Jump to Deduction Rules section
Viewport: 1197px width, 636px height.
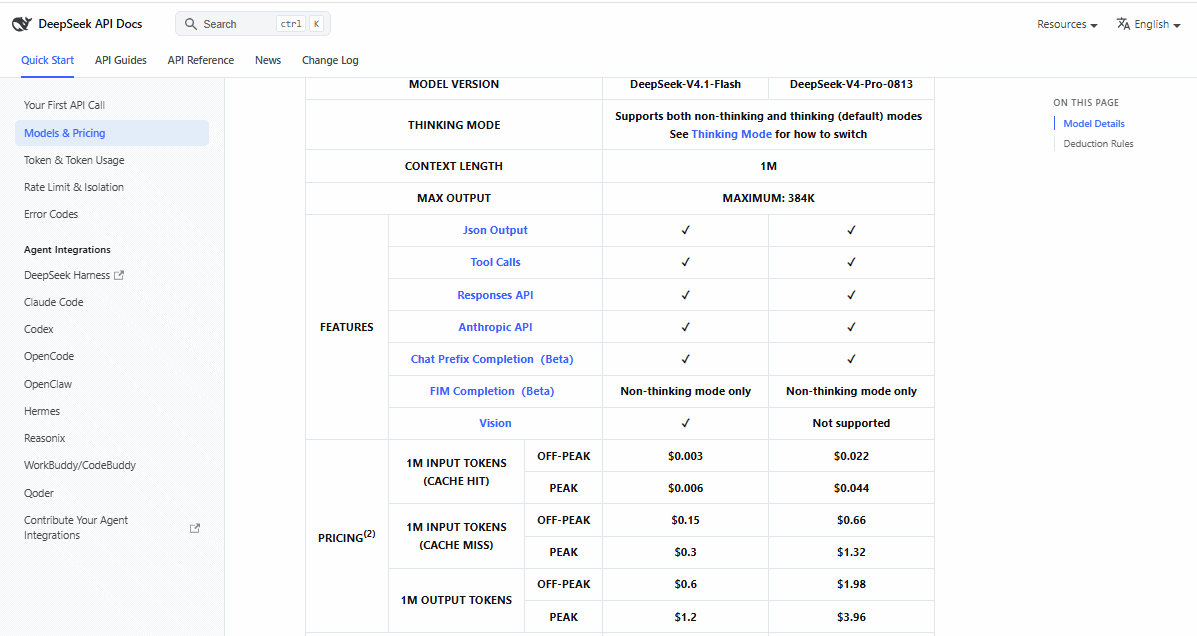[1098, 144]
